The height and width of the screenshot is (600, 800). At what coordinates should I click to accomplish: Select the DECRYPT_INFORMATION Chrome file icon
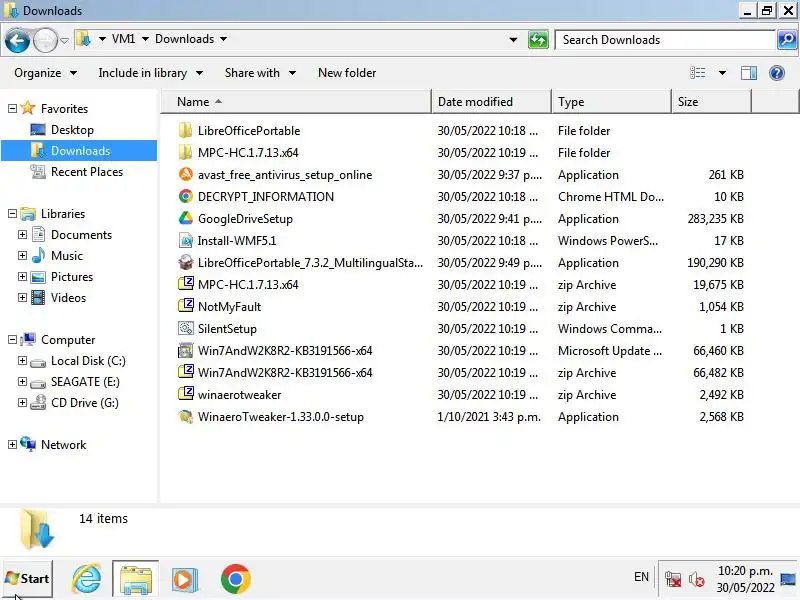(186, 196)
